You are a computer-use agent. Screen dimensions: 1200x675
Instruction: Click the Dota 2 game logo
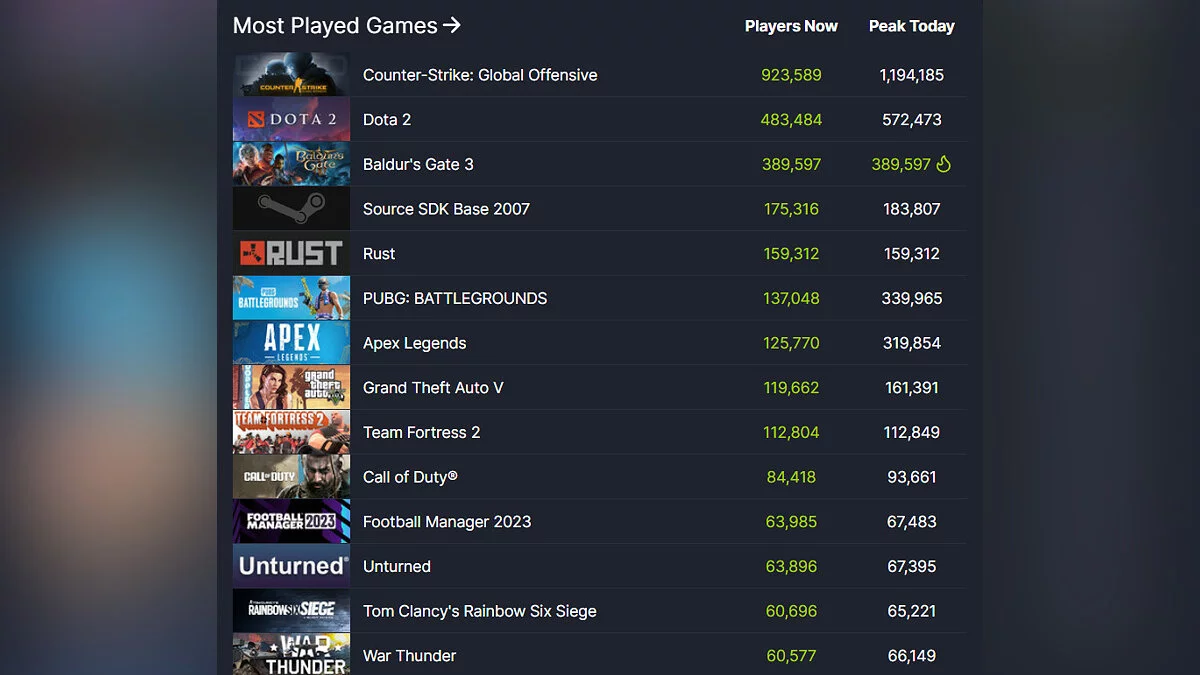[292, 120]
